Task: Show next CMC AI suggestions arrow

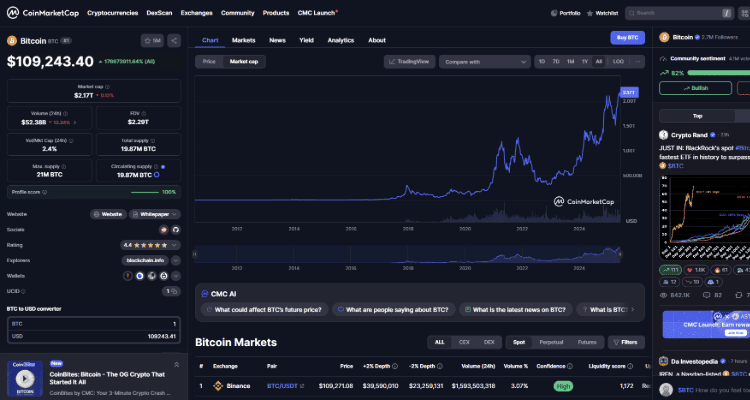Action: [x=633, y=310]
